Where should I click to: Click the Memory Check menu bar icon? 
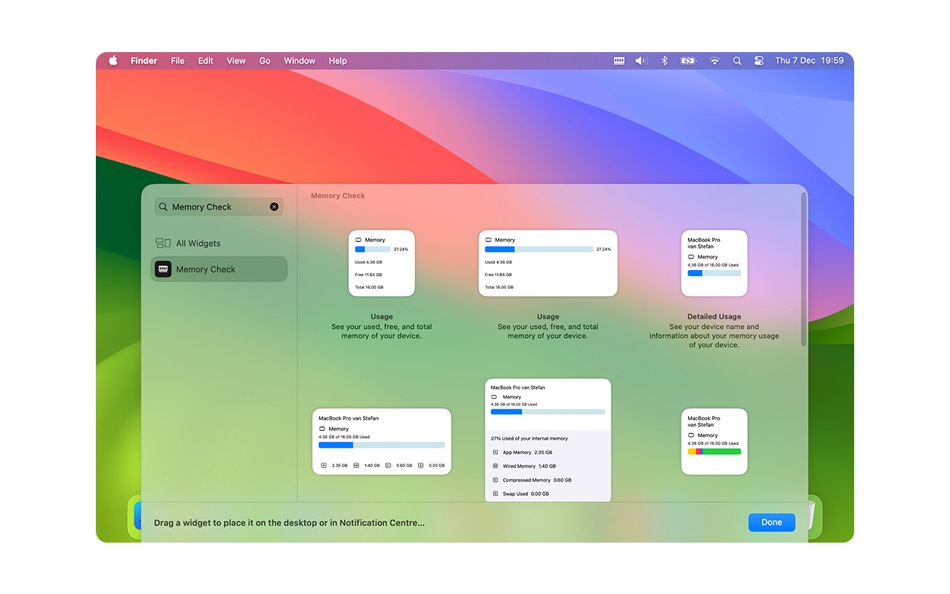pyautogui.click(x=619, y=61)
